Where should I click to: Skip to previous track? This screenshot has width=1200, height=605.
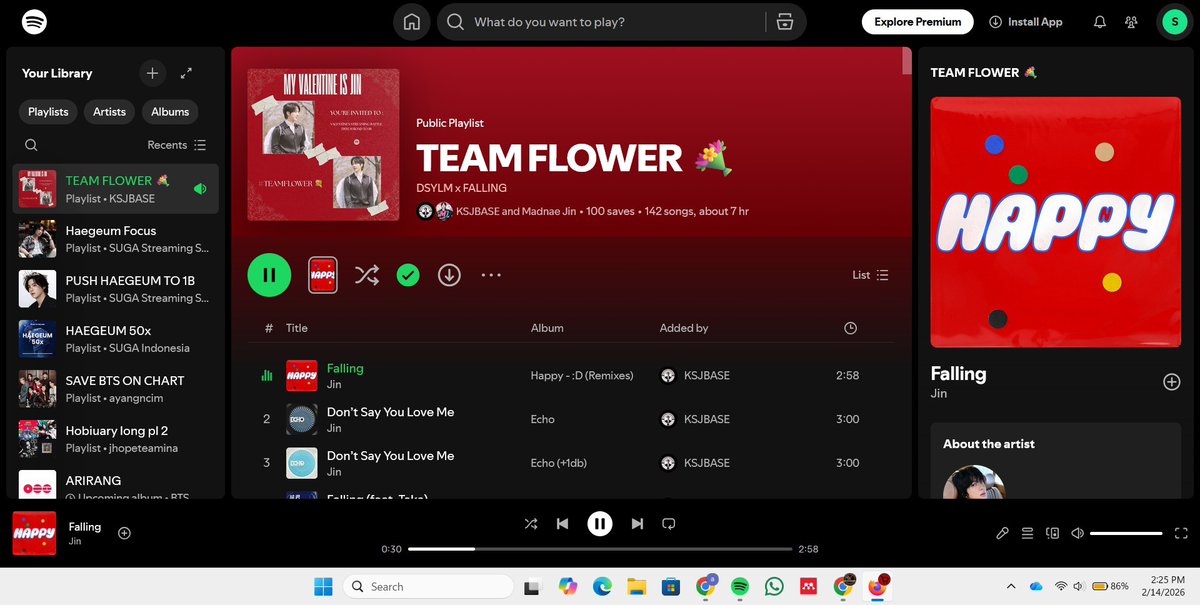point(562,524)
